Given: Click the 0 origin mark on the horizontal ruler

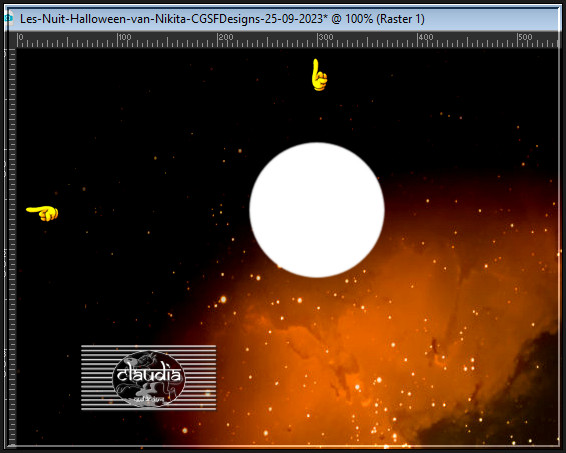Looking at the screenshot, I should [x=21, y=37].
